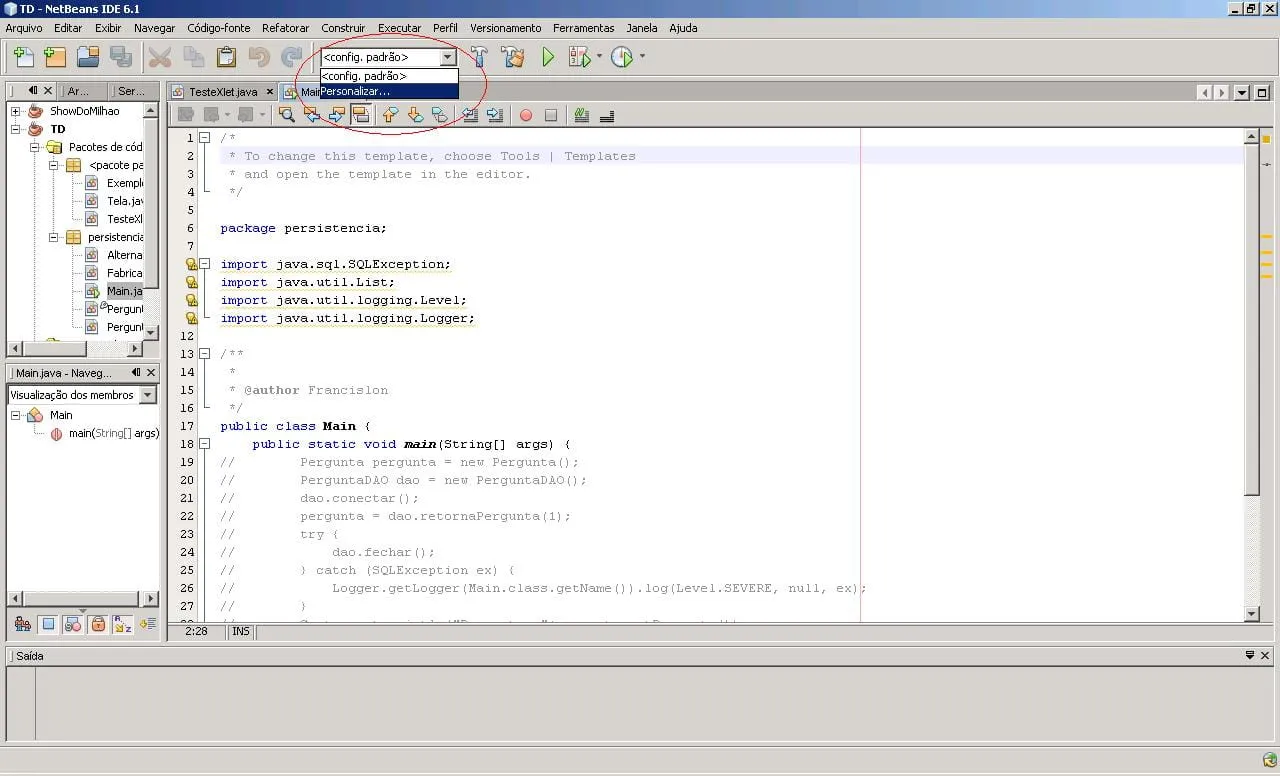1280x776 pixels.
Task: Click the Open Project toolbar icon
Action: pyautogui.click(x=88, y=57)
